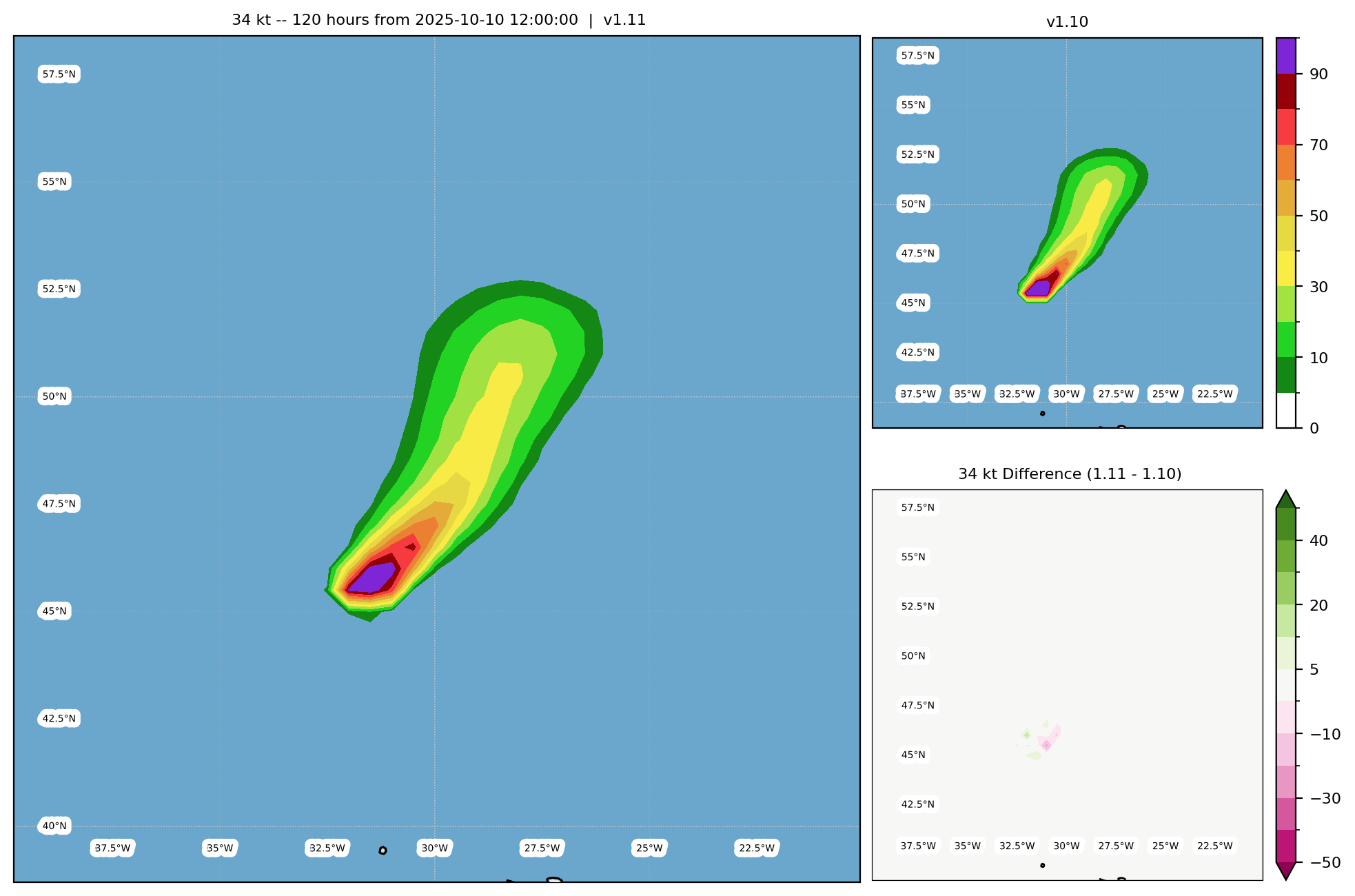
Task: Click the 40 tick label on the difference colorbar
Action: 1318,541
